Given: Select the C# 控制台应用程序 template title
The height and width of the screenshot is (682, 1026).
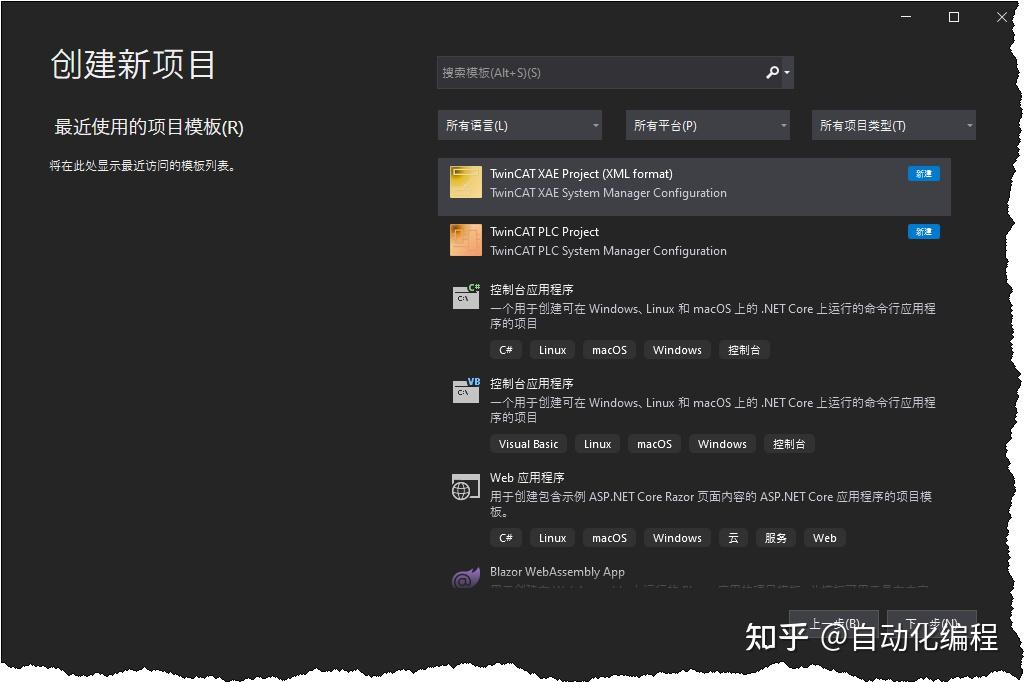Looking at the screenshot, I should [x=531, y=289].
